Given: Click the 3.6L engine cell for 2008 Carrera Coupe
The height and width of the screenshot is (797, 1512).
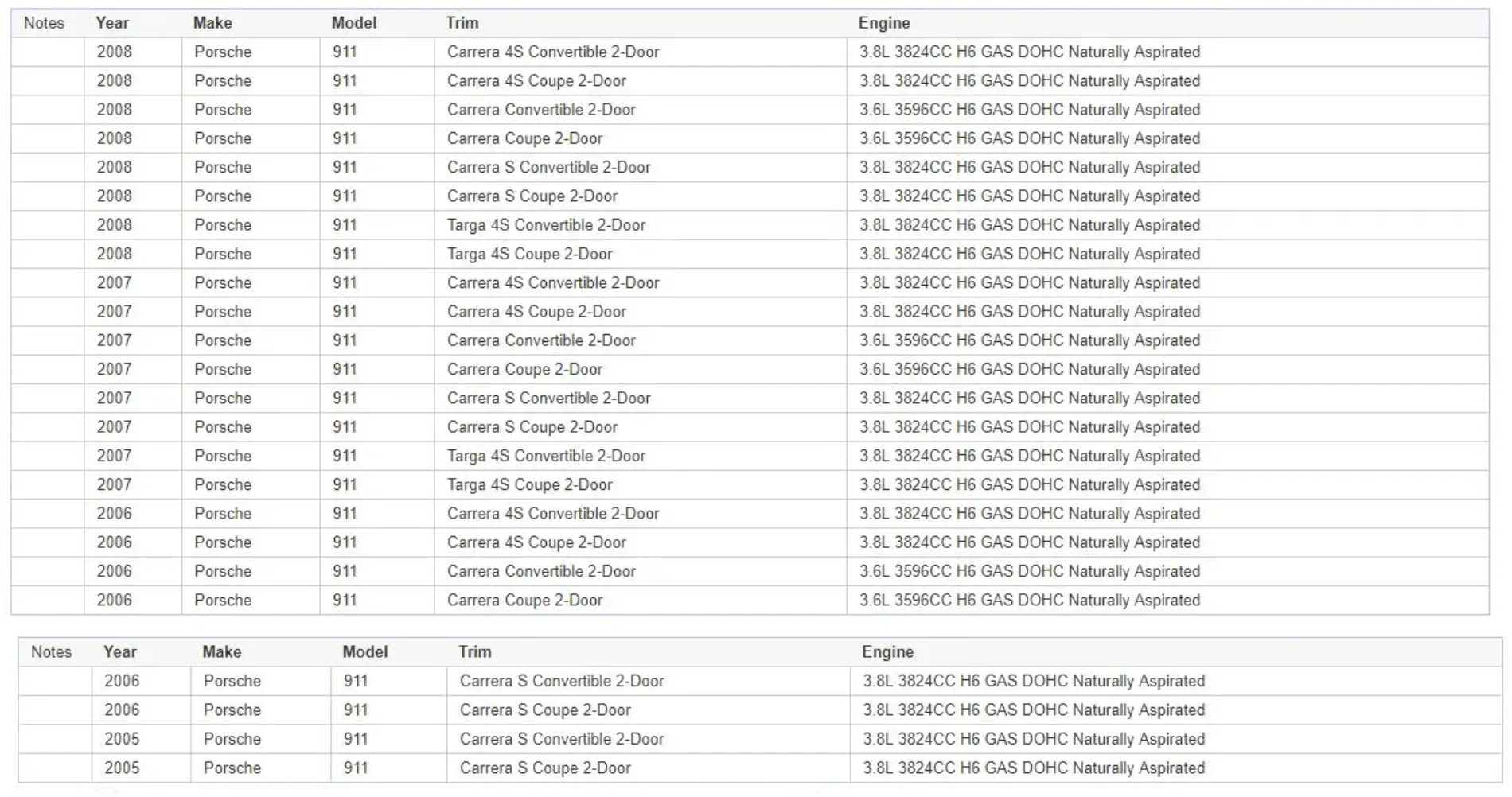Looking at the screenshot, I should pyautogui.click(x=1030, y=138).
